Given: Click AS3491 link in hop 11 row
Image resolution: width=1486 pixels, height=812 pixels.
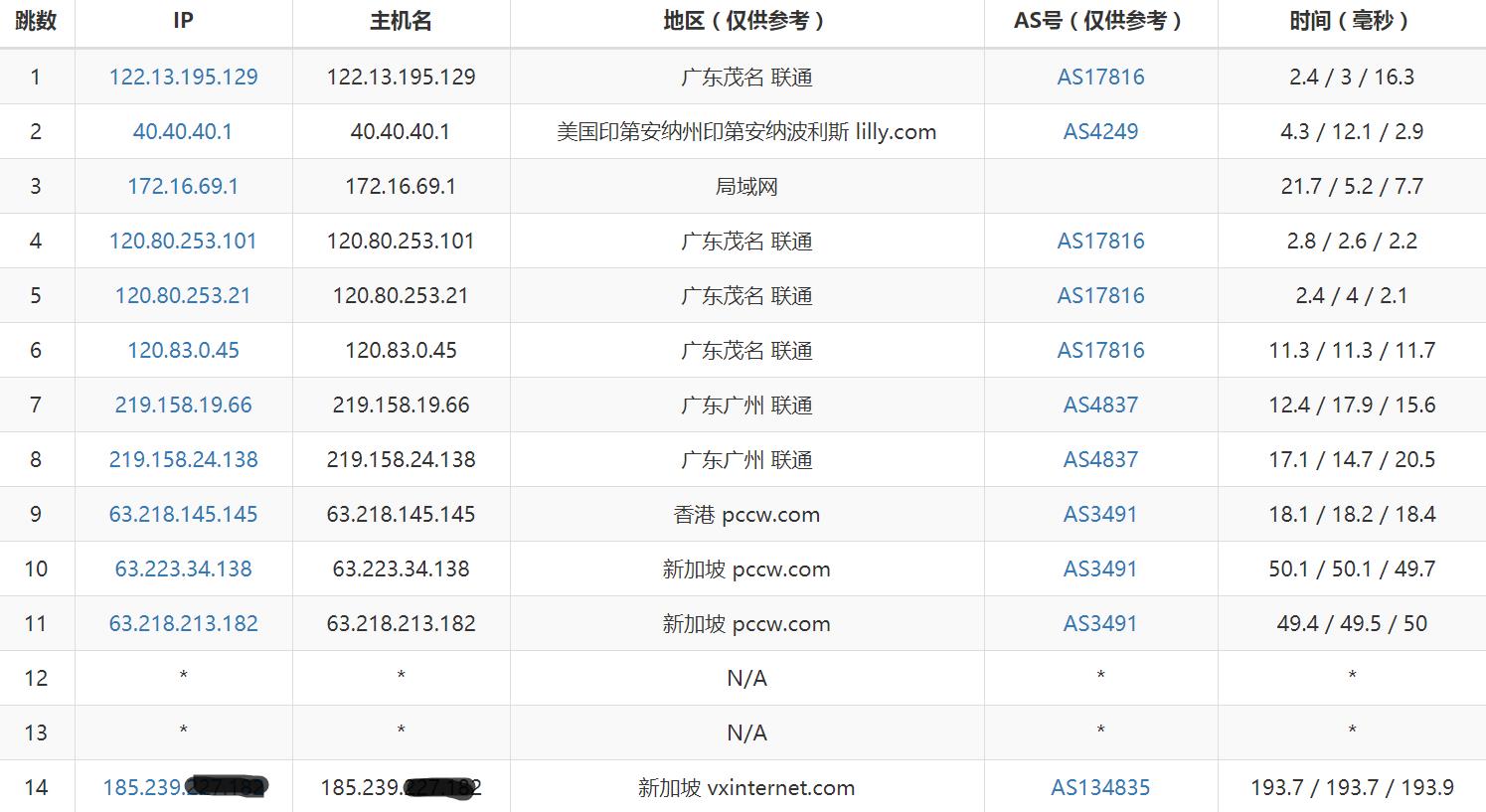Looking at the screenshot, I should [x=1100, y=624].
